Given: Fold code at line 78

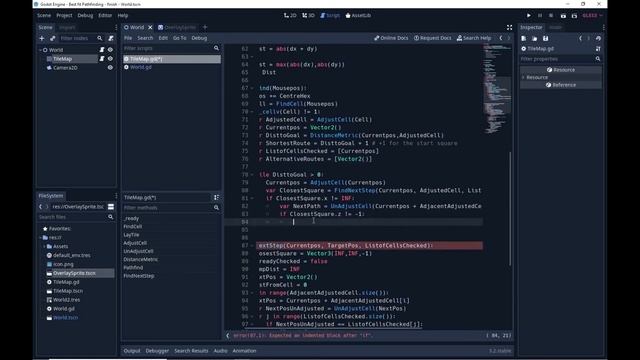Looking at the screenshot, I should (x=252, y=175).
